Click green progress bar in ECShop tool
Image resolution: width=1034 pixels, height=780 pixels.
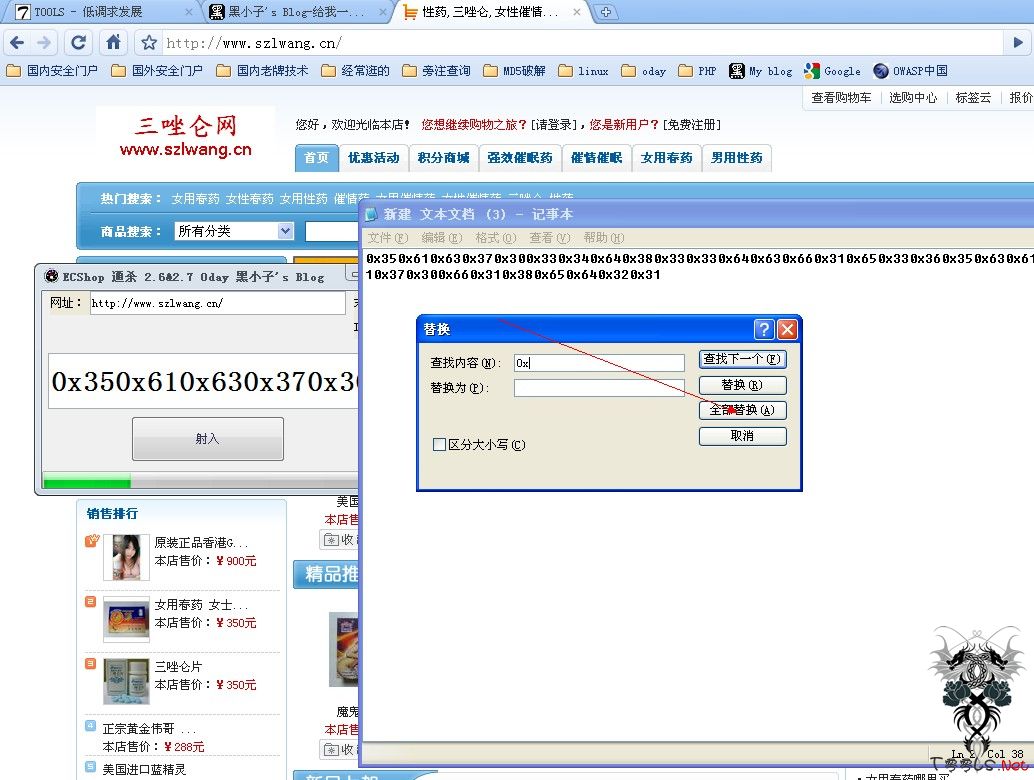point(86,481)
